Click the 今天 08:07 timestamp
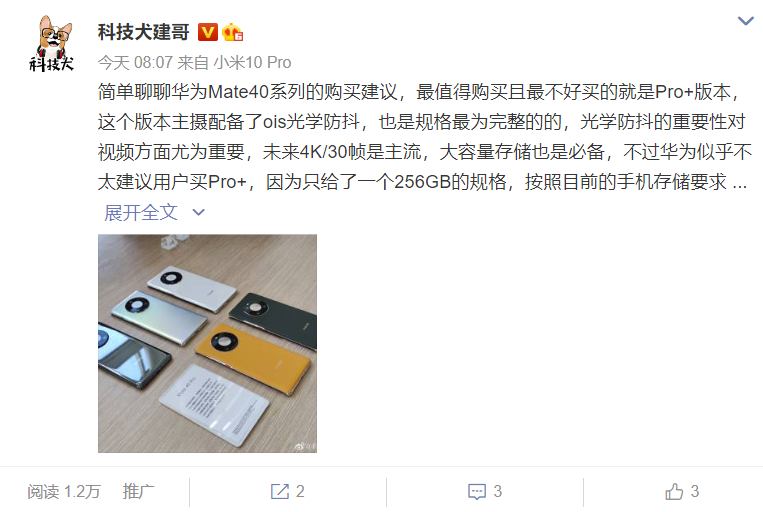The width and height of the screenshot is (763, 512). [x=135, y=62]
